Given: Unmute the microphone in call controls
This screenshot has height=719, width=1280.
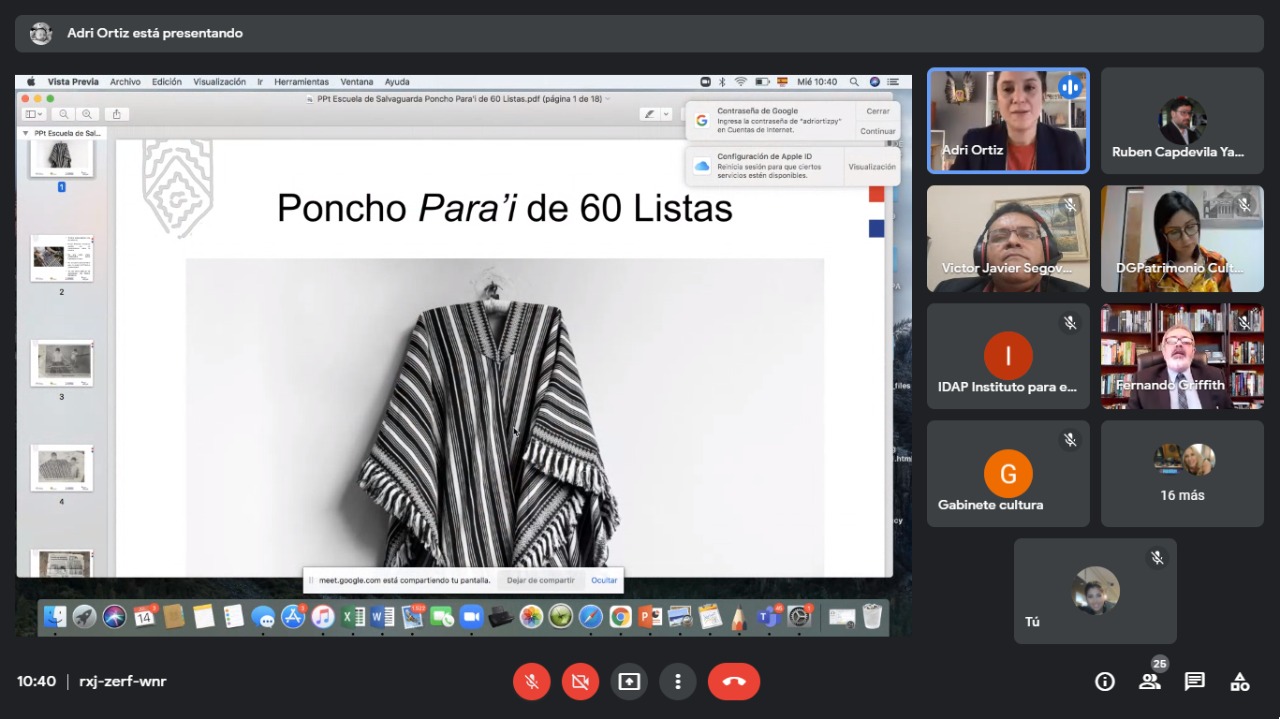Looking at the screenshot, I should [x=532, y=682].
